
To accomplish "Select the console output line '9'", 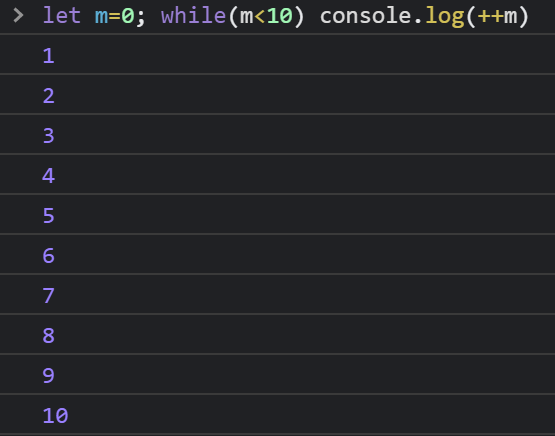I will (x=278, y=374).
